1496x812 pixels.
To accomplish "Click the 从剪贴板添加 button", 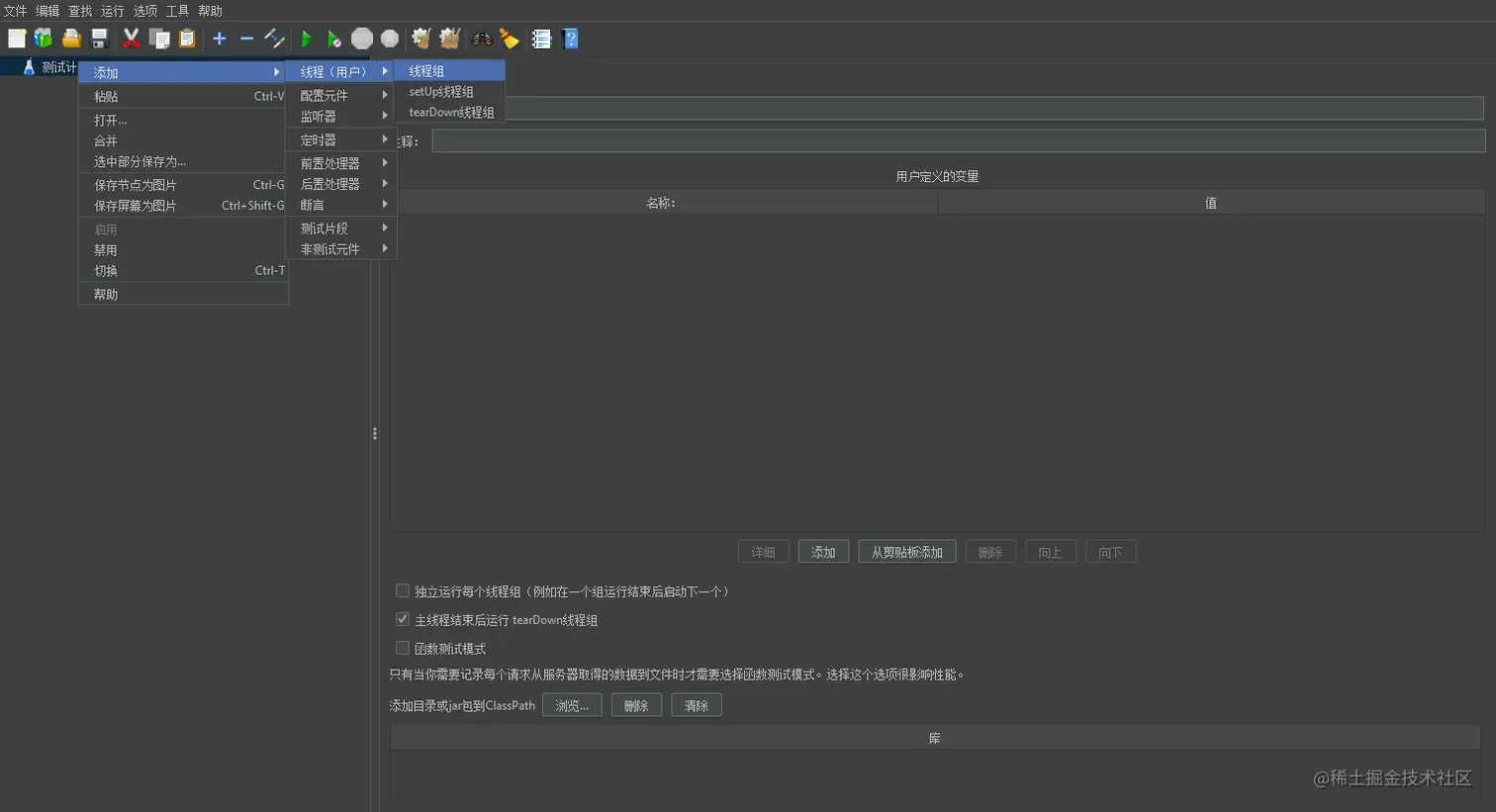I will tap(907, 552).
